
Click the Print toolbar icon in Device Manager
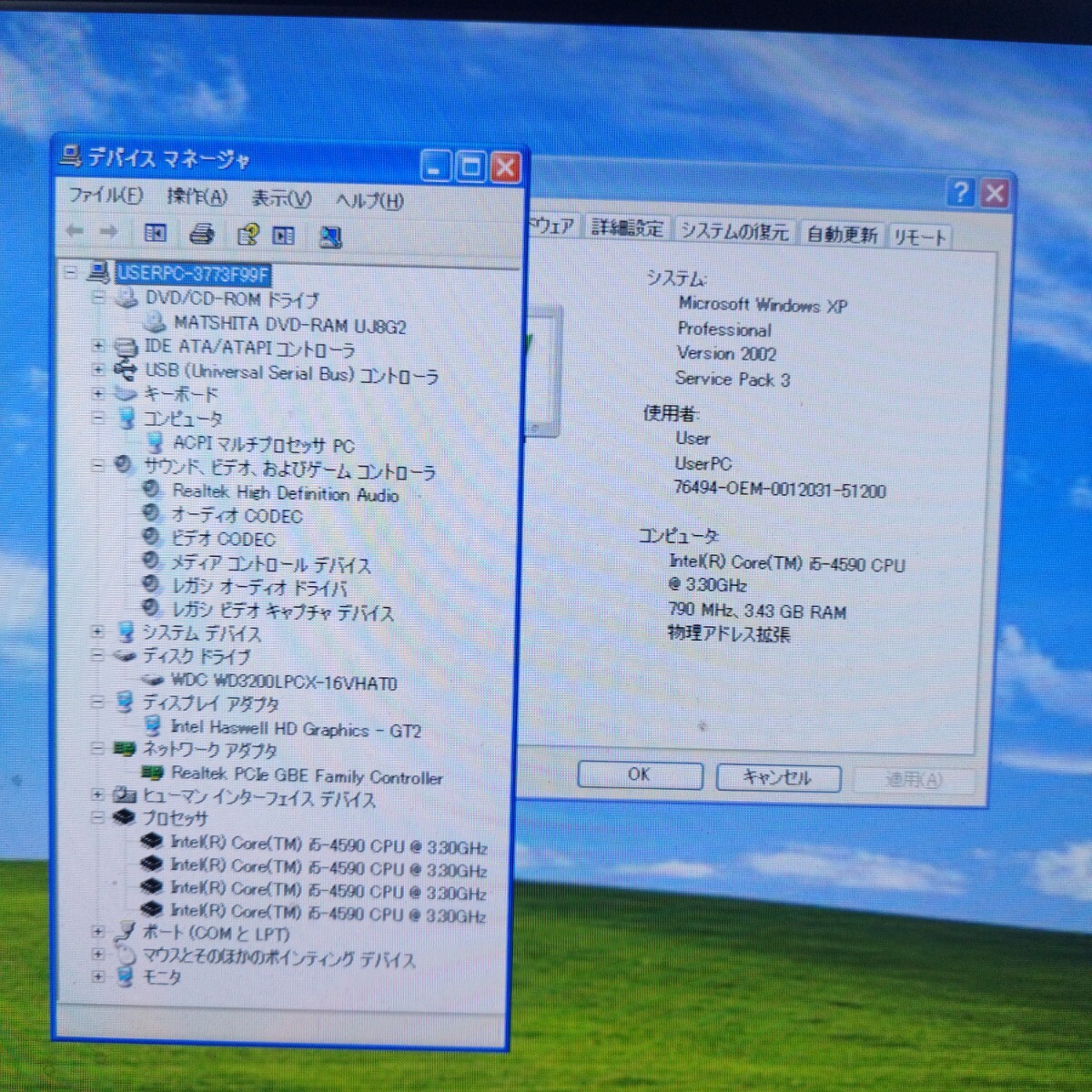[x=202, y=235]
